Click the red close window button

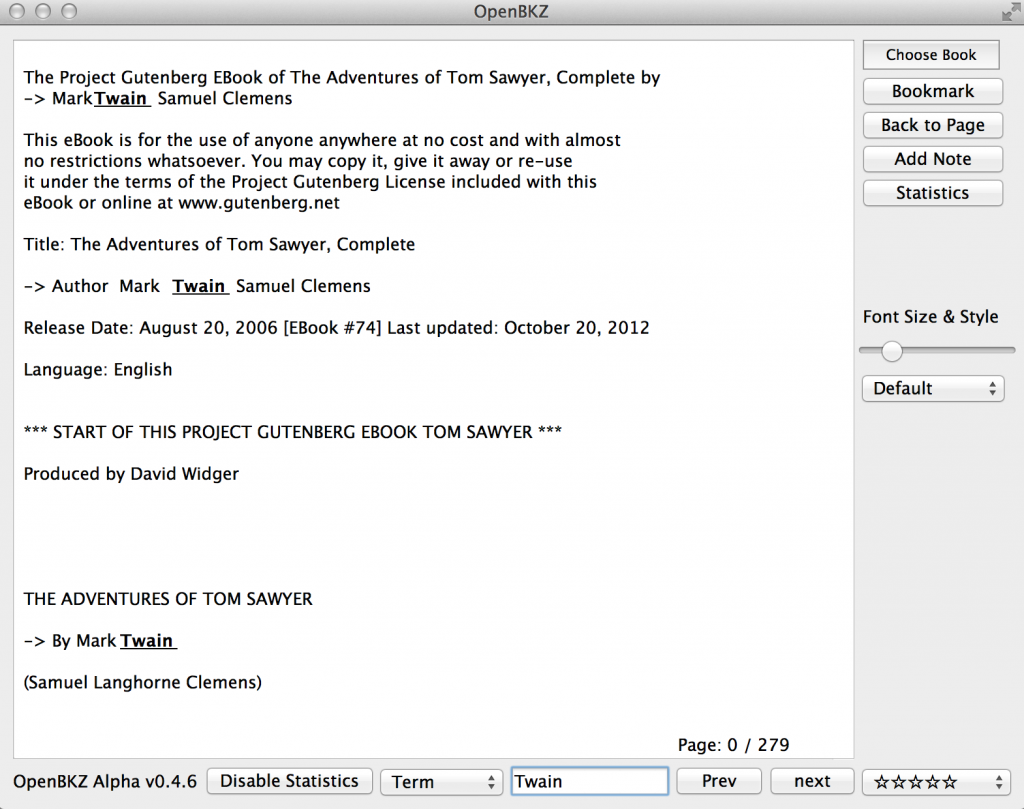(x=18, y=12)
